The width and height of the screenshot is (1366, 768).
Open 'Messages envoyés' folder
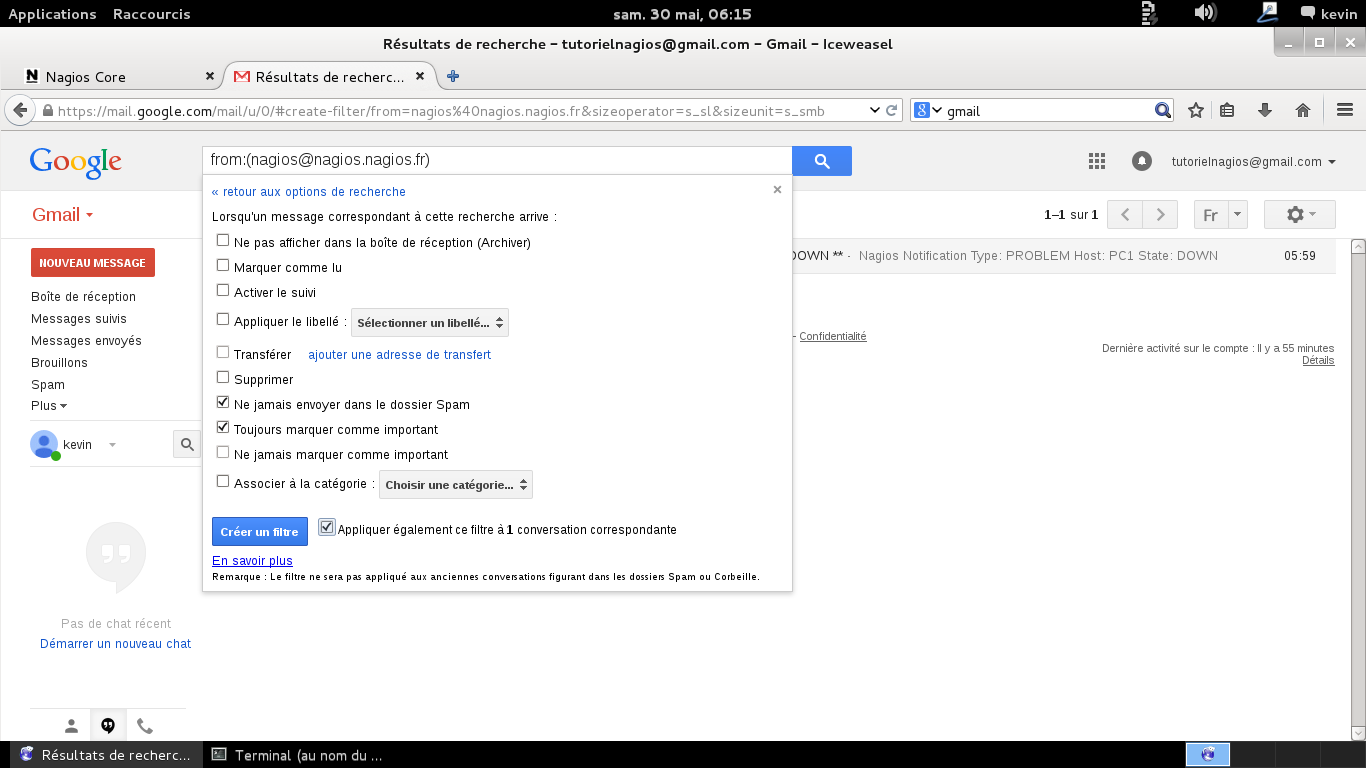(86, 341)
